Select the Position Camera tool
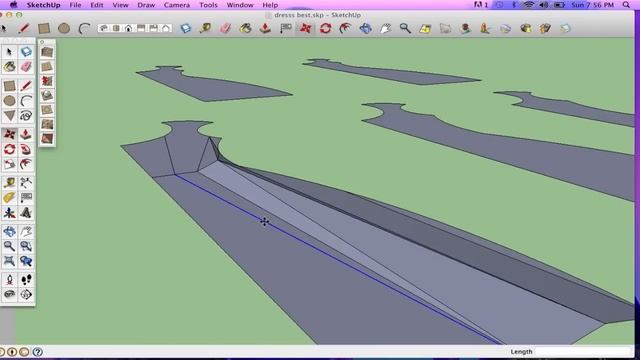This screenshot has height=360, width=640. click(x=9, y=280)
